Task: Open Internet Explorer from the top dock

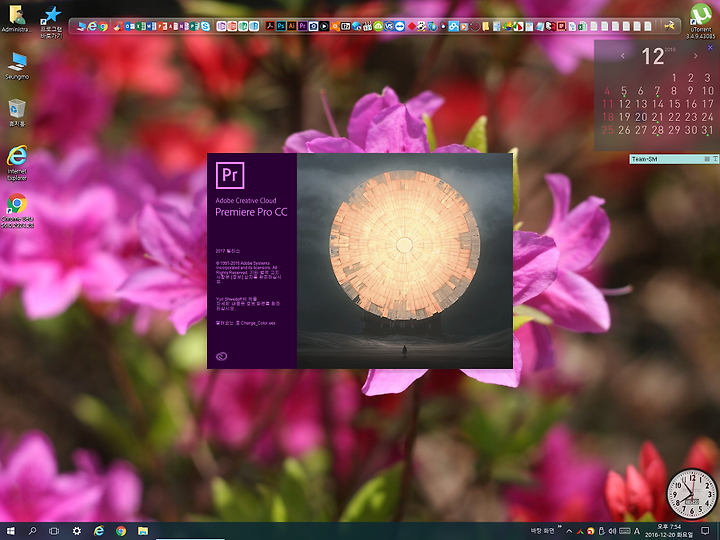Action: 92,26
